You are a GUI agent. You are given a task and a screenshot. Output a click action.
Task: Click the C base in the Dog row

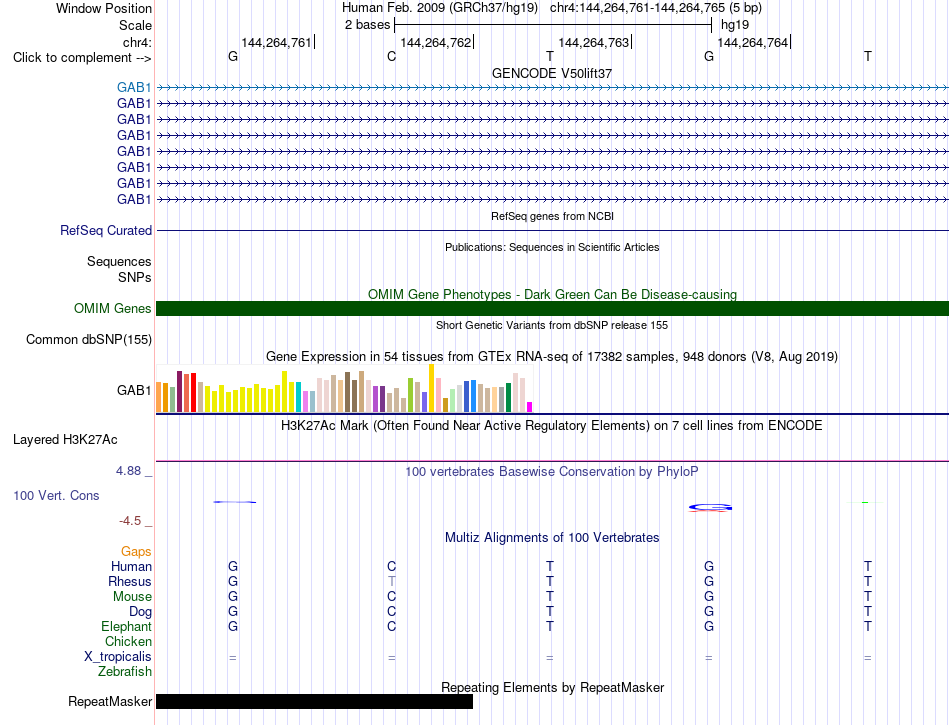[391, 612]
